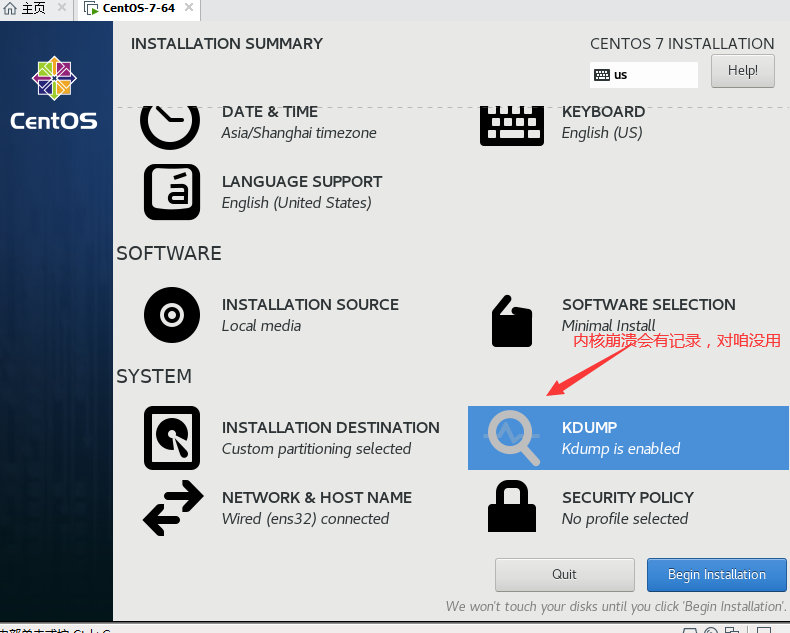Open the SOFTWARE SELECTION label
The image size is (790, 633).
[649, 304]
